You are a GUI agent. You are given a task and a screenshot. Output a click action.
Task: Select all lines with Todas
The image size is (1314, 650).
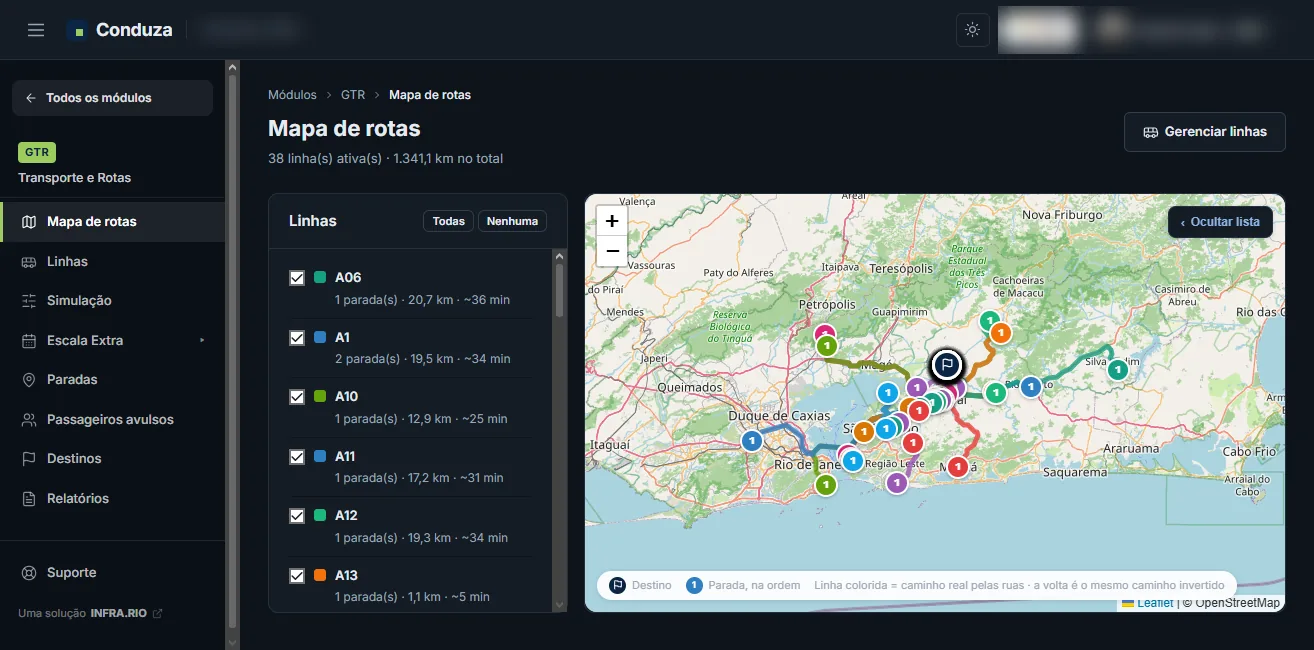pyautogui.click(x=449, y=221)
